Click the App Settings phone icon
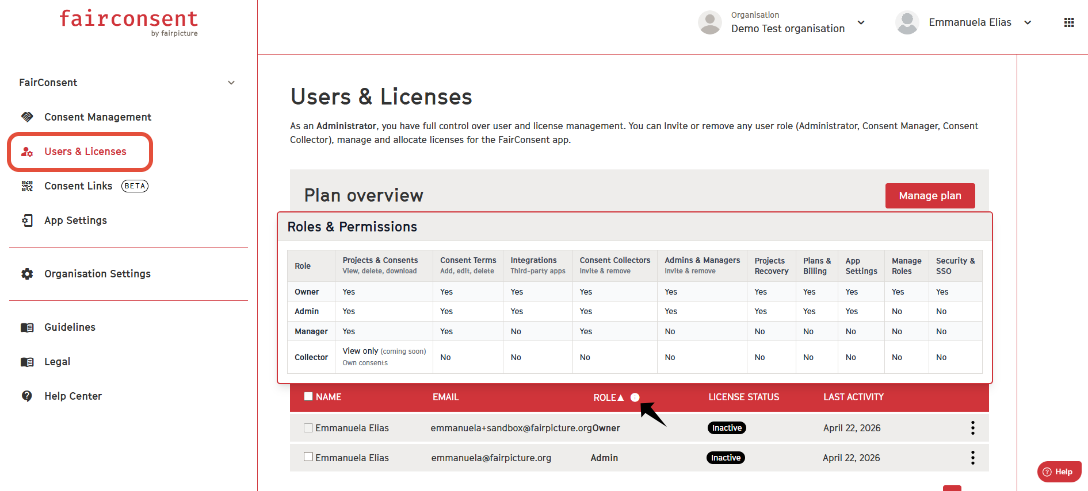 (x=27, y=221)
